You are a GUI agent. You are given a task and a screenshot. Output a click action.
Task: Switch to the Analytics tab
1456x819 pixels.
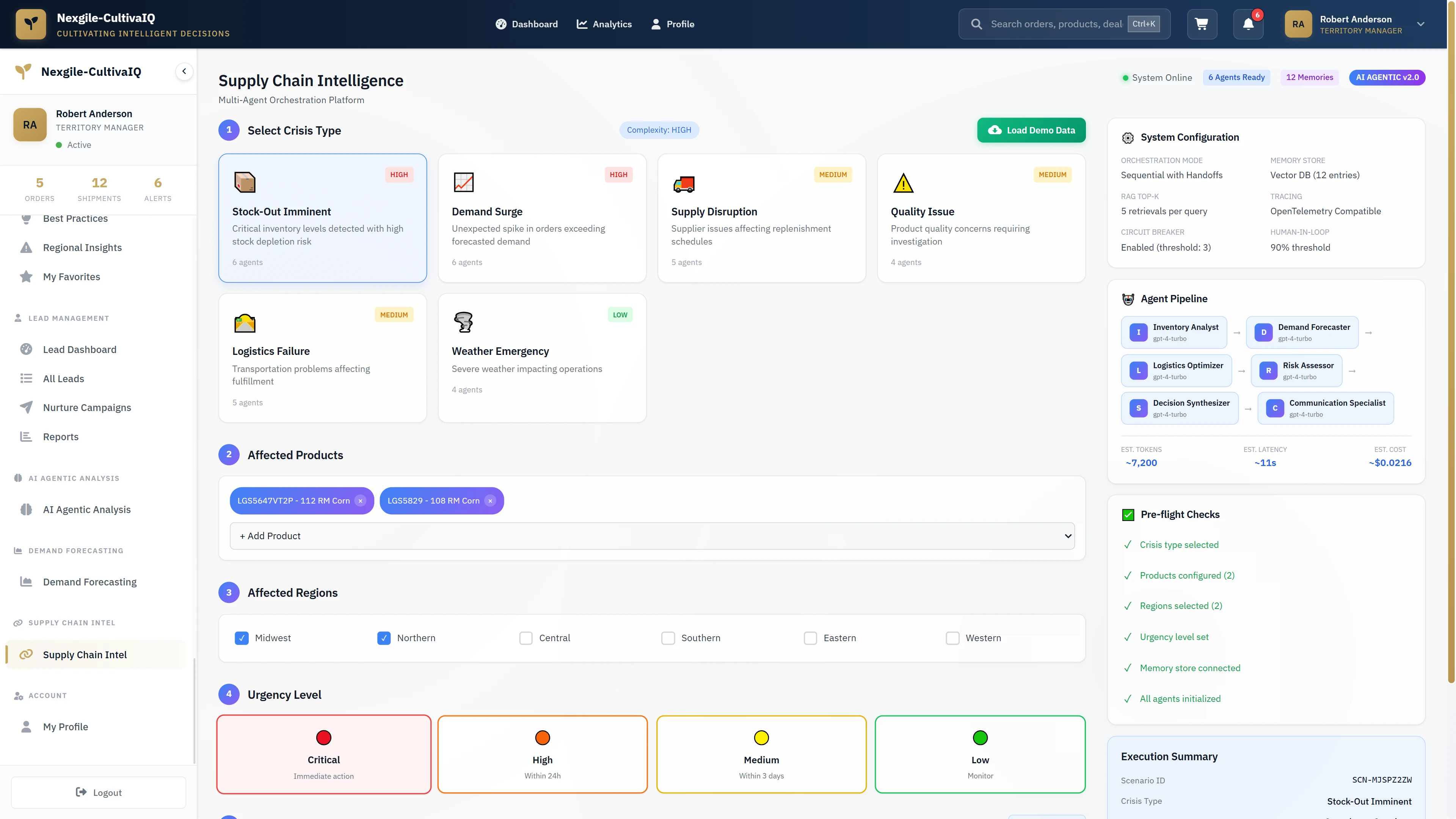(x=604, y=24)
